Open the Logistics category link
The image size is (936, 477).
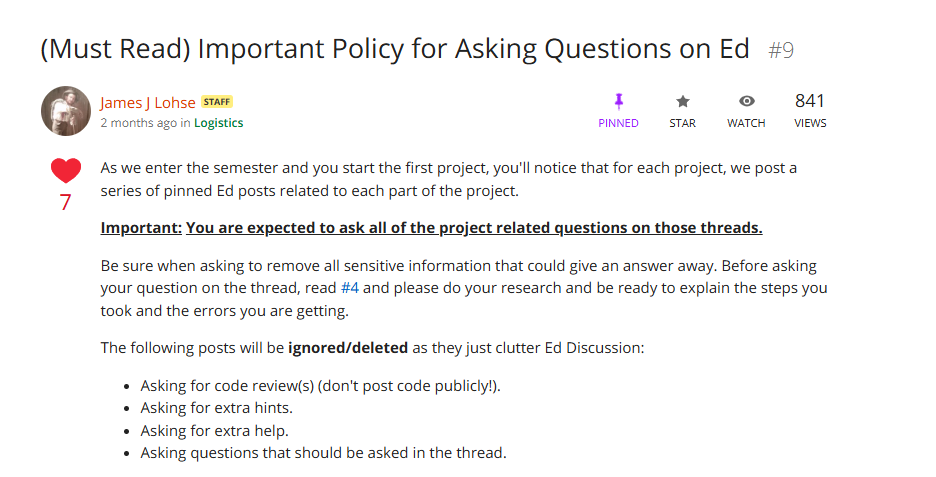pyautogui.click(x=218, y=123)
